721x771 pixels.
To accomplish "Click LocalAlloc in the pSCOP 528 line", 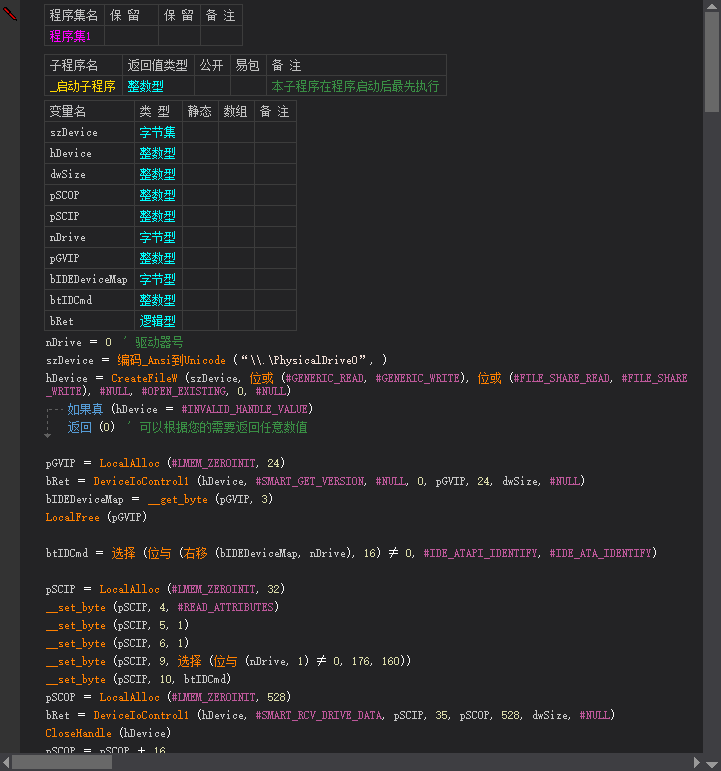I will (x=129, y=697).
